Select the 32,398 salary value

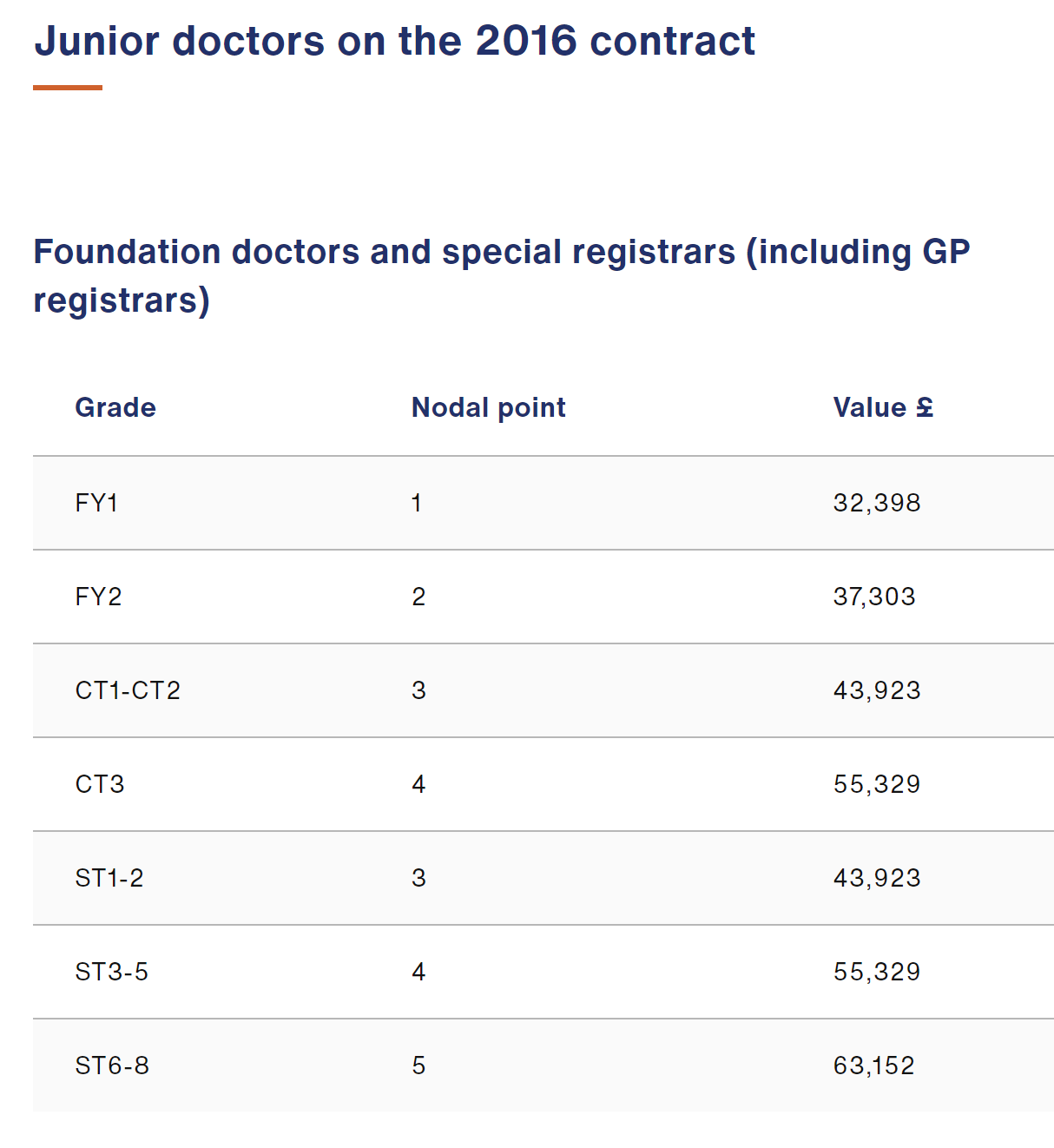click(877, 503)
